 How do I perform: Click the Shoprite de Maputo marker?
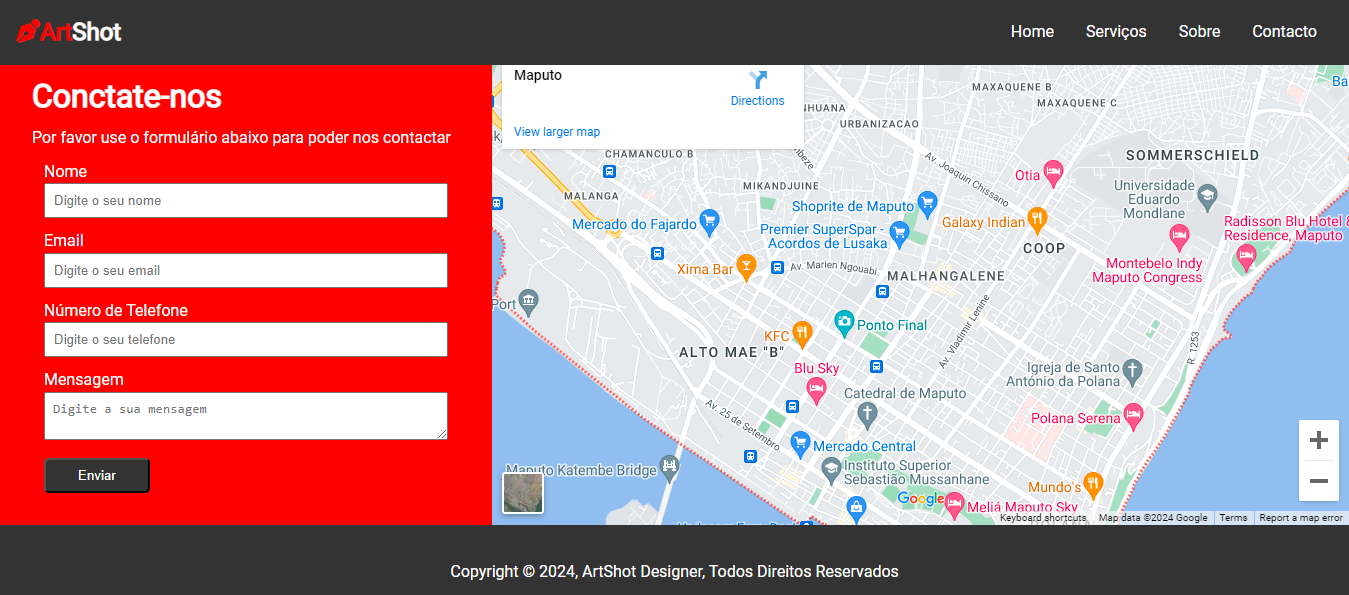tap(927, 203)
